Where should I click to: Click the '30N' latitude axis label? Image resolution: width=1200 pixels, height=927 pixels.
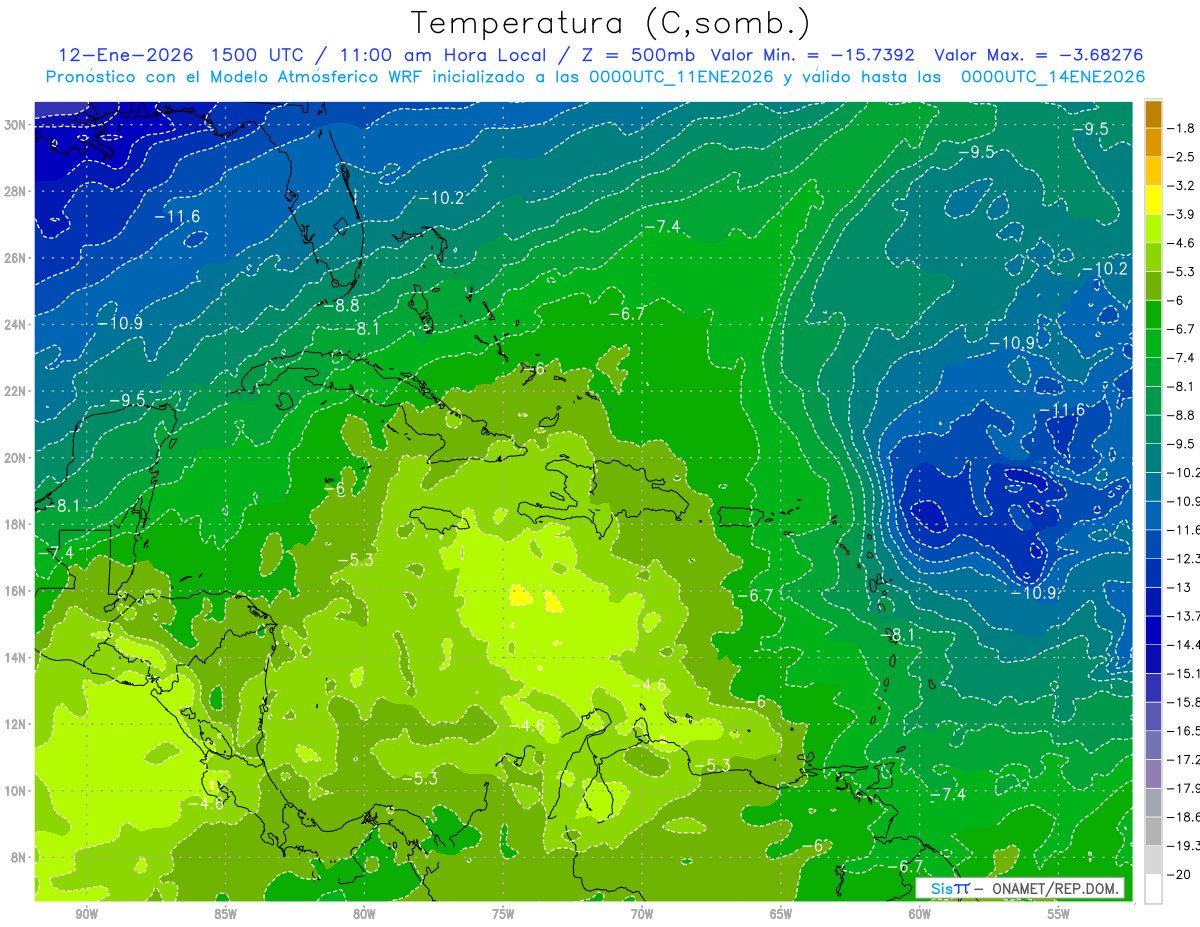[16, 125]
